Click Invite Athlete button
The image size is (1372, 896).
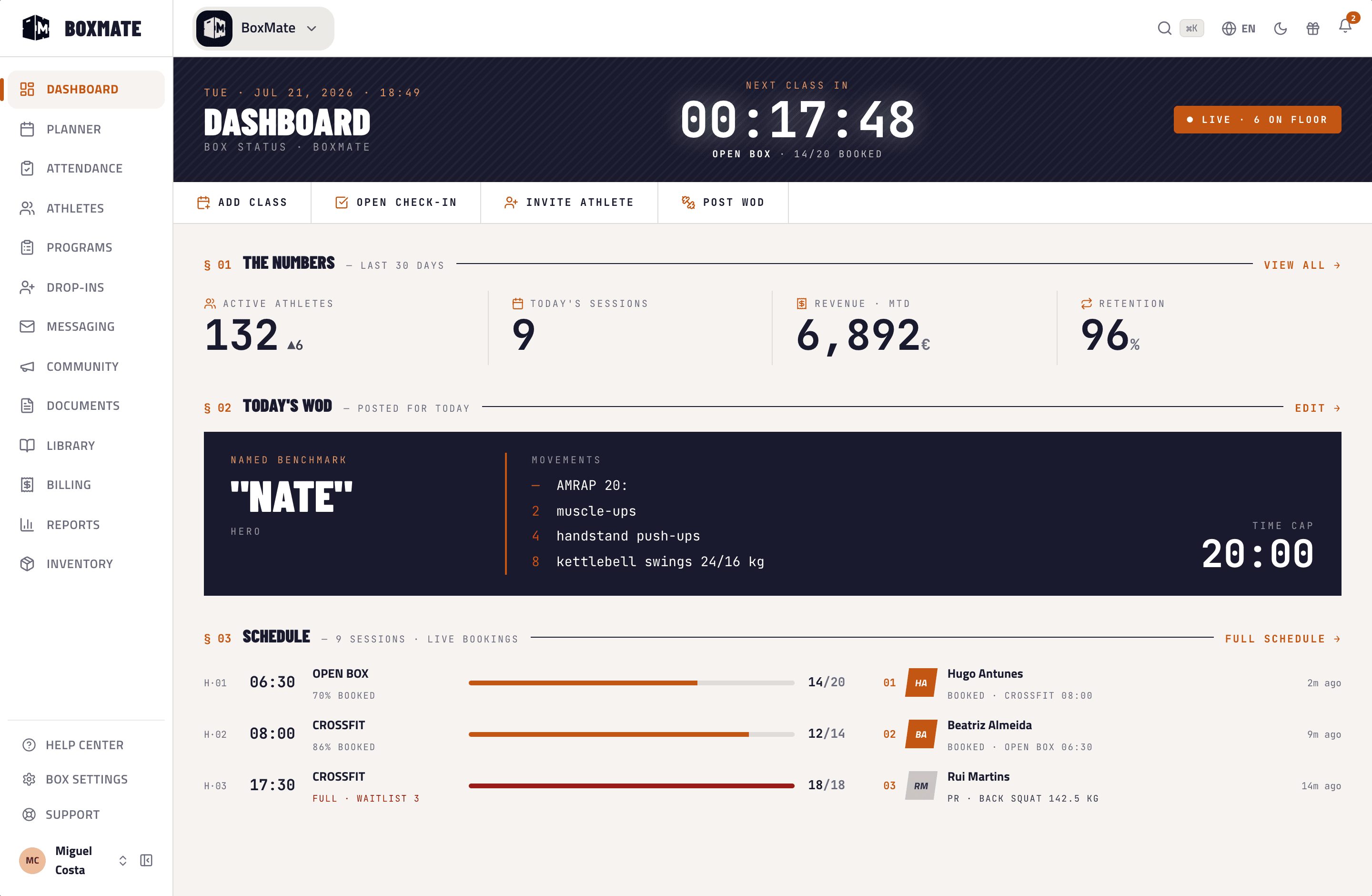pos(569,203)
